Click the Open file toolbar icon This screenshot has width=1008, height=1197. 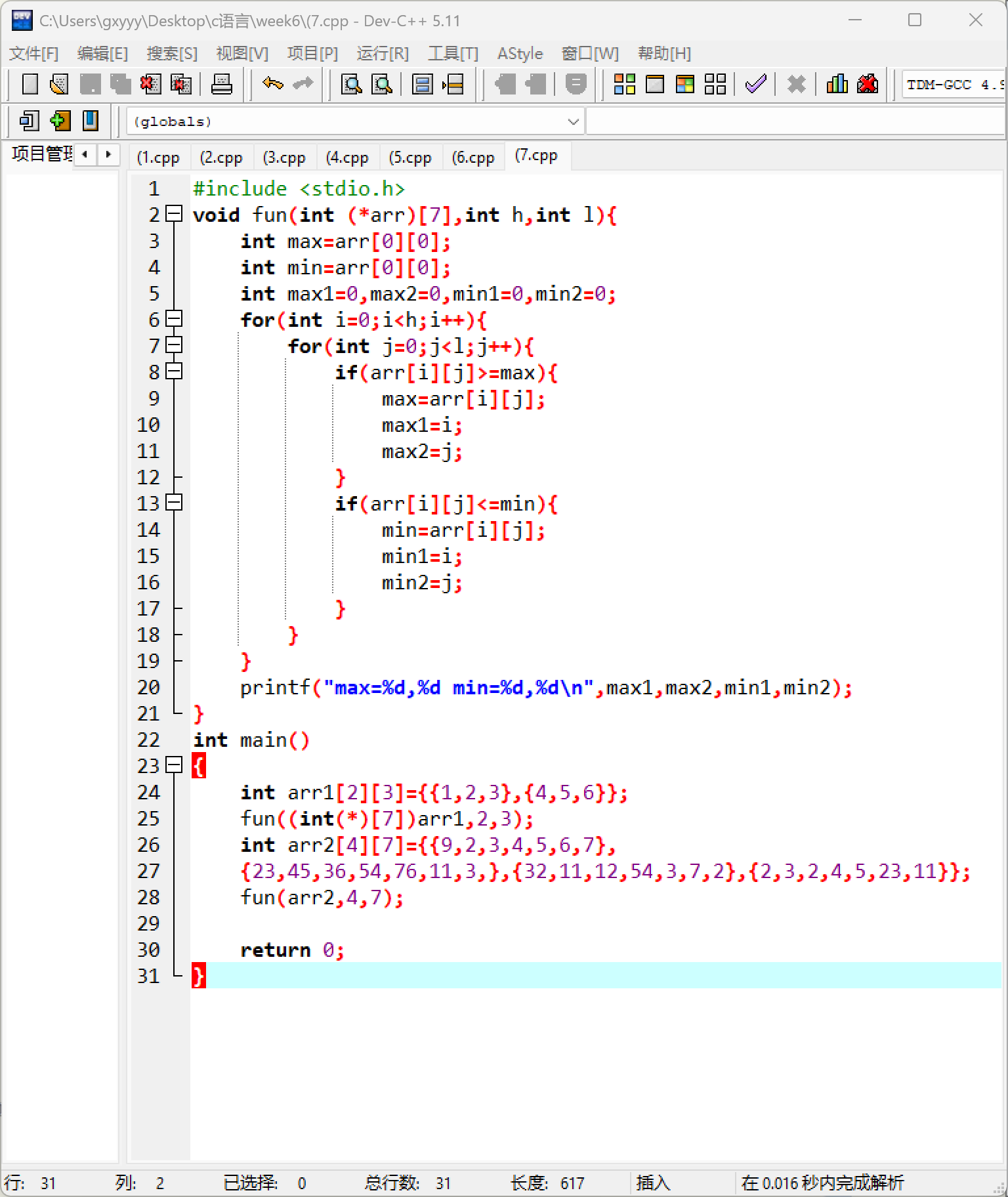pos(60,84)
